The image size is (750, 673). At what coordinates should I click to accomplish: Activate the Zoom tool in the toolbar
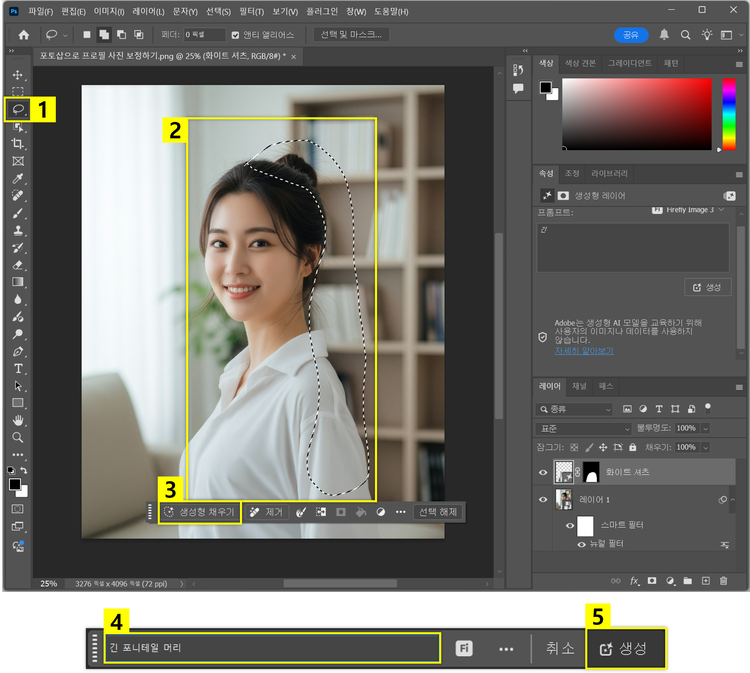(17, 437)
